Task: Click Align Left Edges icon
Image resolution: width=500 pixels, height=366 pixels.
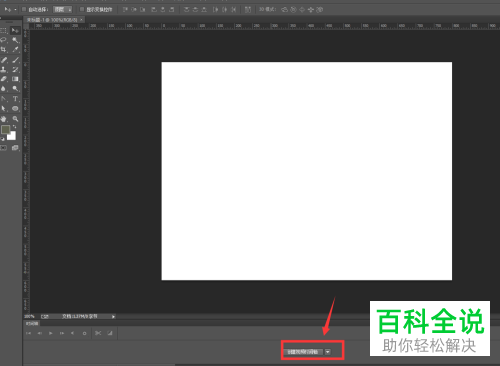Action: pyautogui.click(x=154, y=10)
